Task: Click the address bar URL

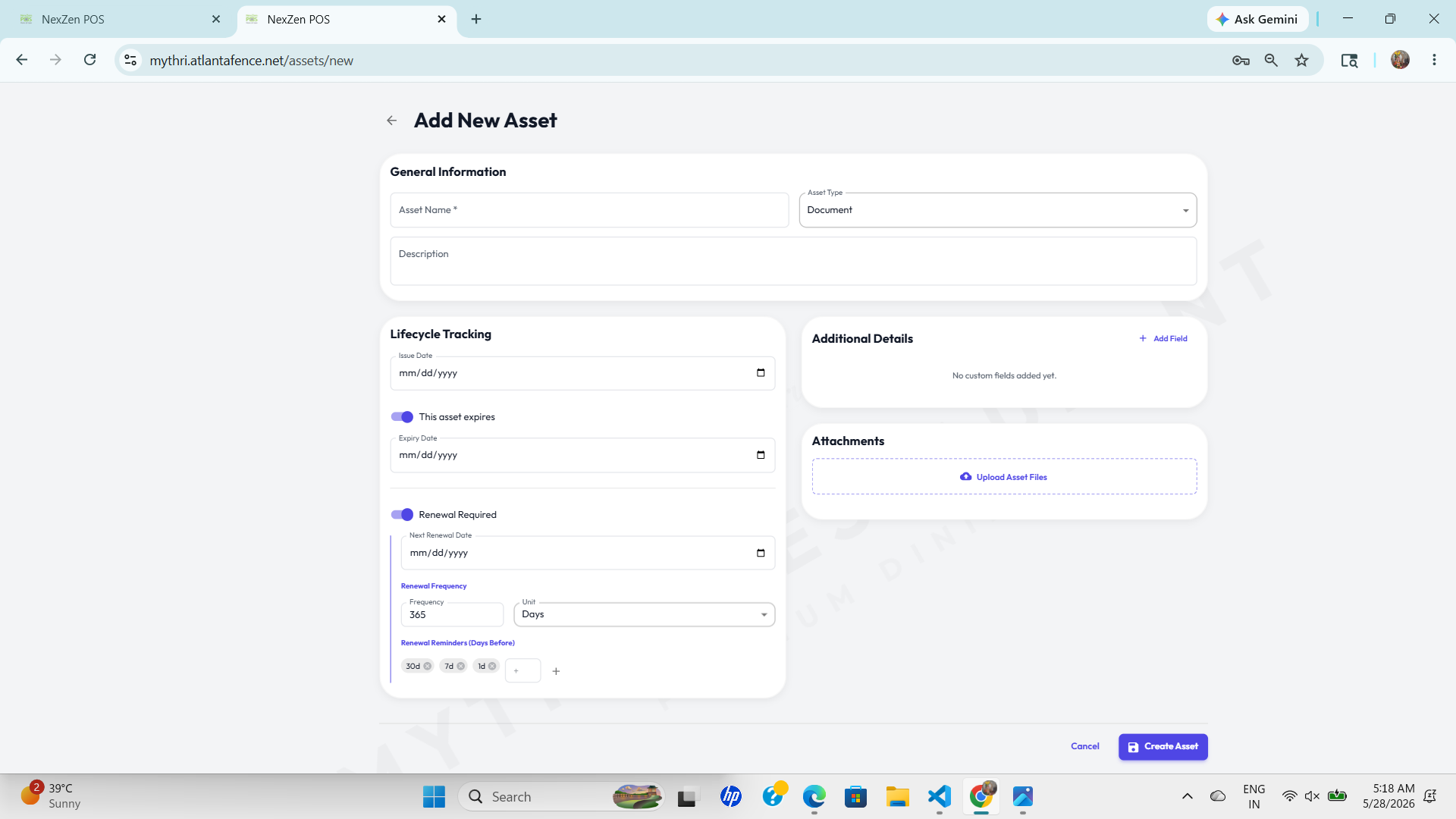Action: point(251,61)
